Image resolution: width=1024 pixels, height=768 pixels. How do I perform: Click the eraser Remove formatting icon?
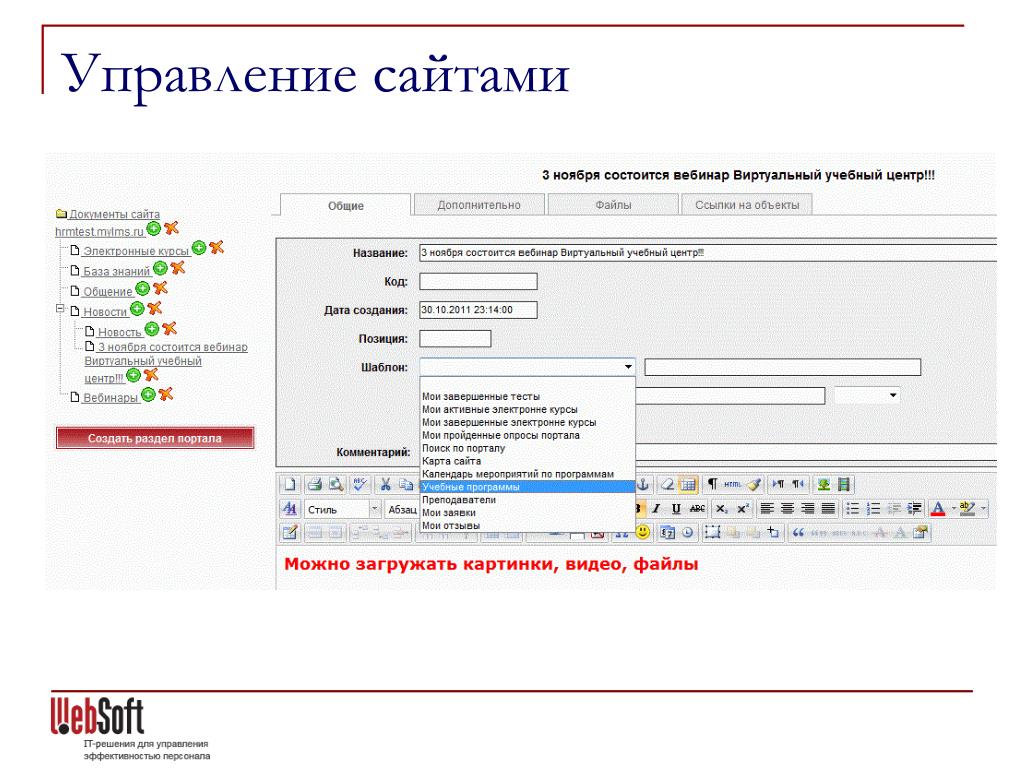pyautogui.click(x=667, y=485)
